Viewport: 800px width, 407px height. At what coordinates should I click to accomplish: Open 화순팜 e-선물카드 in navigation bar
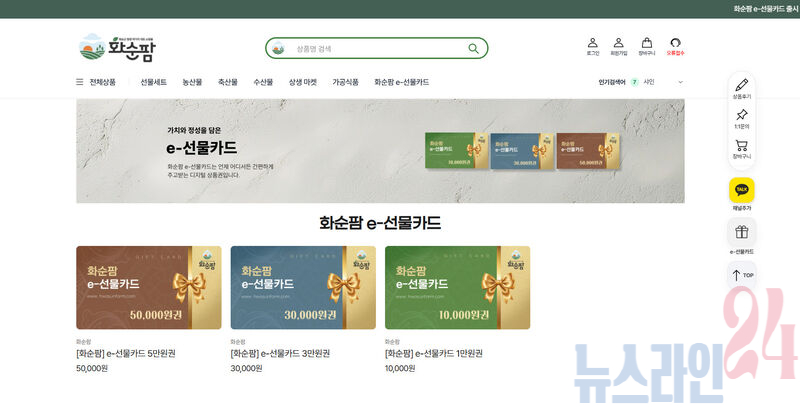pyautogui.click(x=401, y=82)
